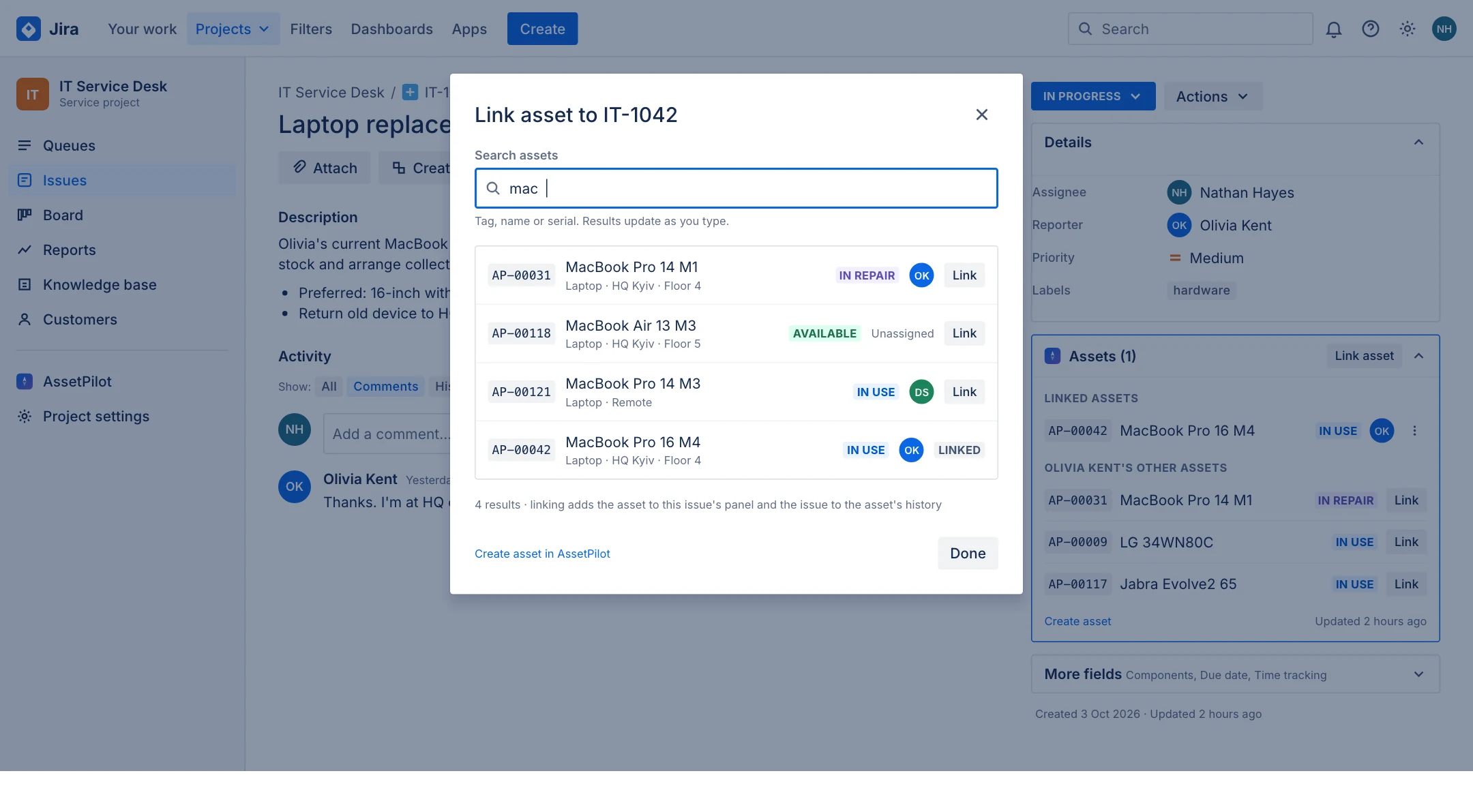Click the Knowledge base sidebar icon

pyautogui.click(x=25, y=284)
